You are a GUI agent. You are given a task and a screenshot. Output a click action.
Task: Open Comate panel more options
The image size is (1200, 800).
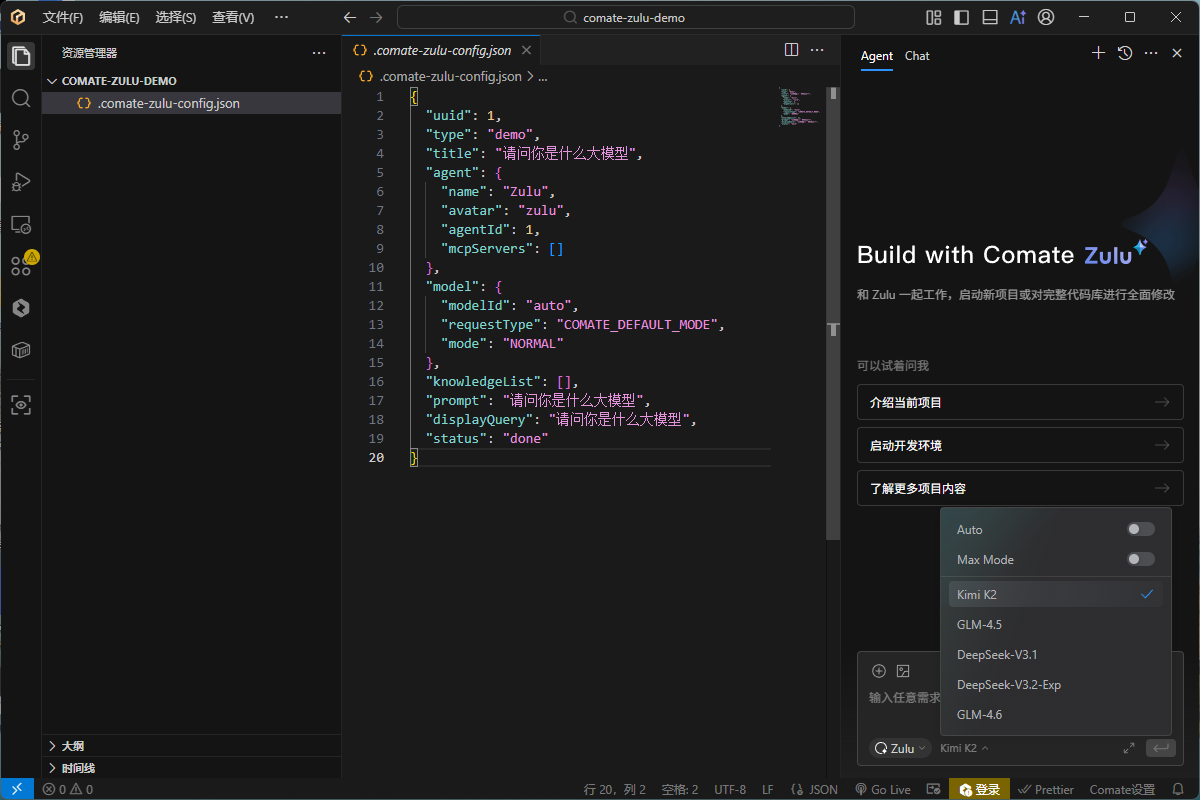(1151, 53)
